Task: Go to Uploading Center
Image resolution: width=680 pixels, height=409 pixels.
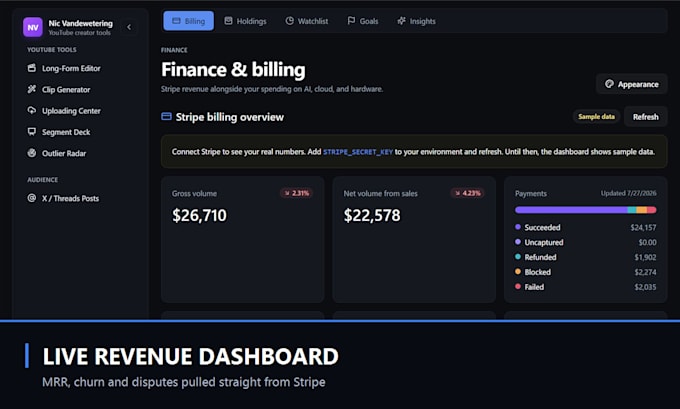Action: pyautogui.click(x=80, y=111)
